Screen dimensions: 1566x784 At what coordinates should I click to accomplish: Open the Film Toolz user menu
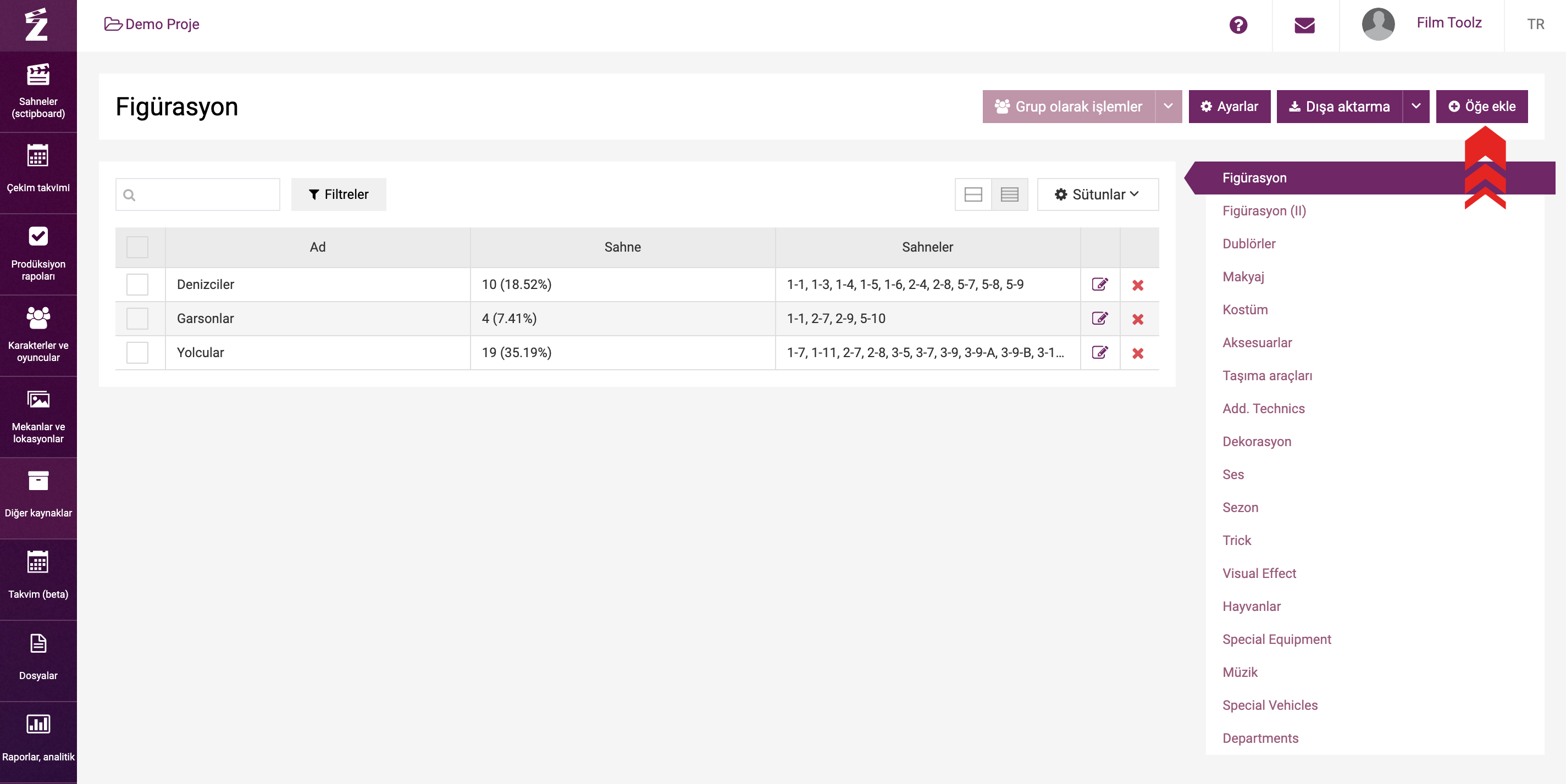click(x=1449, y=23)
